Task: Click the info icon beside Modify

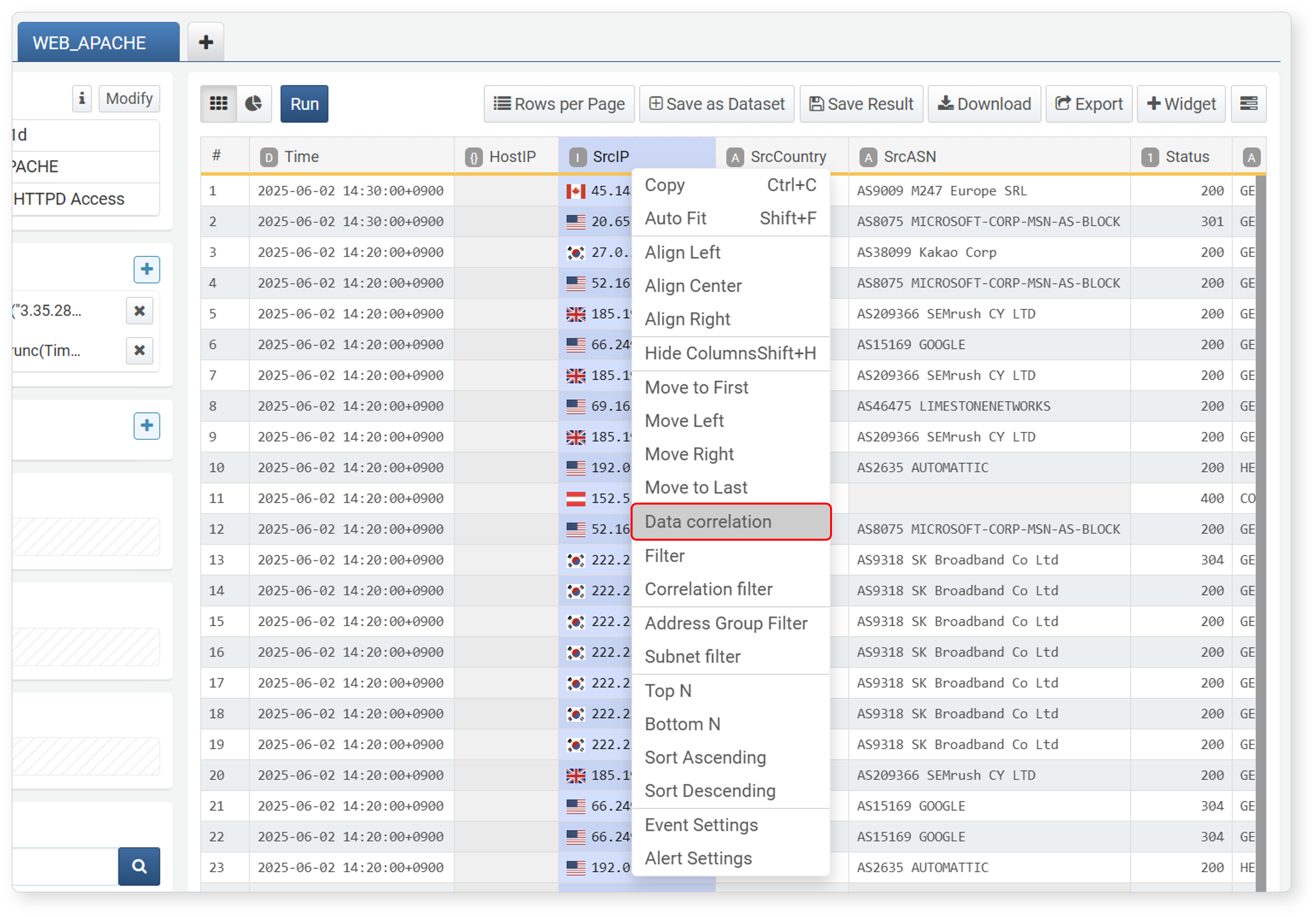Action: (82, 99)
